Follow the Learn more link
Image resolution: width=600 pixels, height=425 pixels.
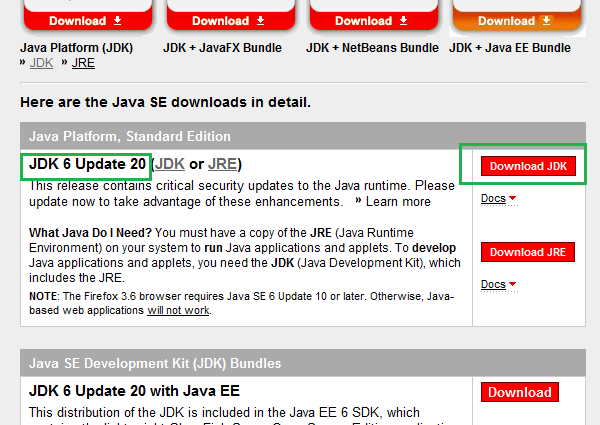[x=398, y=202]
